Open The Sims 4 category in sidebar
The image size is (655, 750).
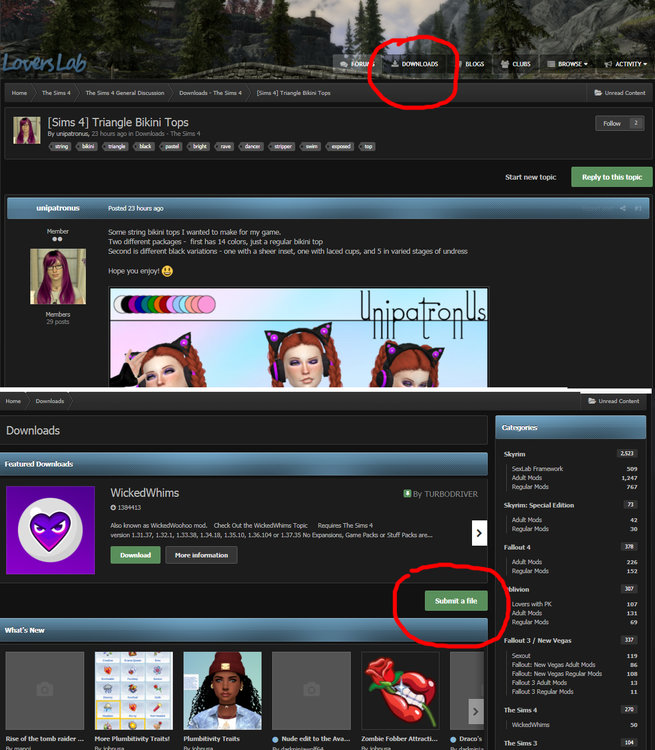(x=520, y=710)
